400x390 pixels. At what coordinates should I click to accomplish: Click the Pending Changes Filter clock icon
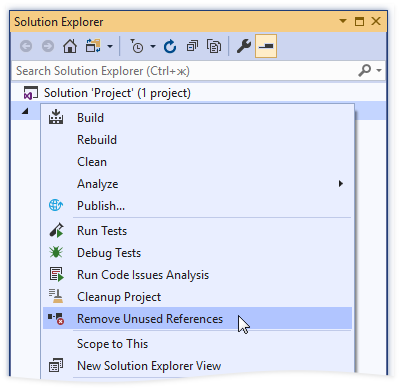tap(137, 46)
